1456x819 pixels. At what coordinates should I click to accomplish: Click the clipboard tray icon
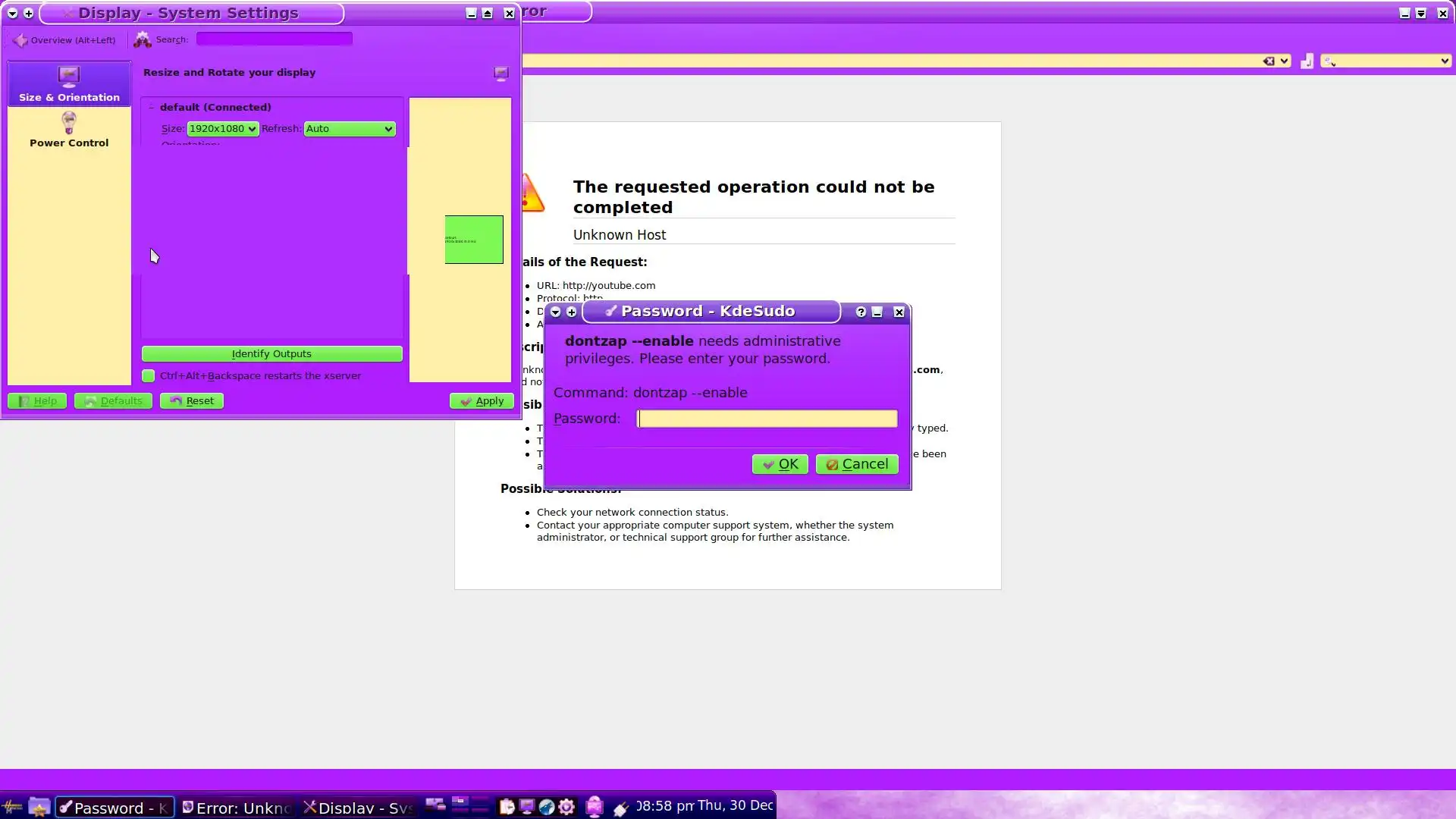point(507,807)
